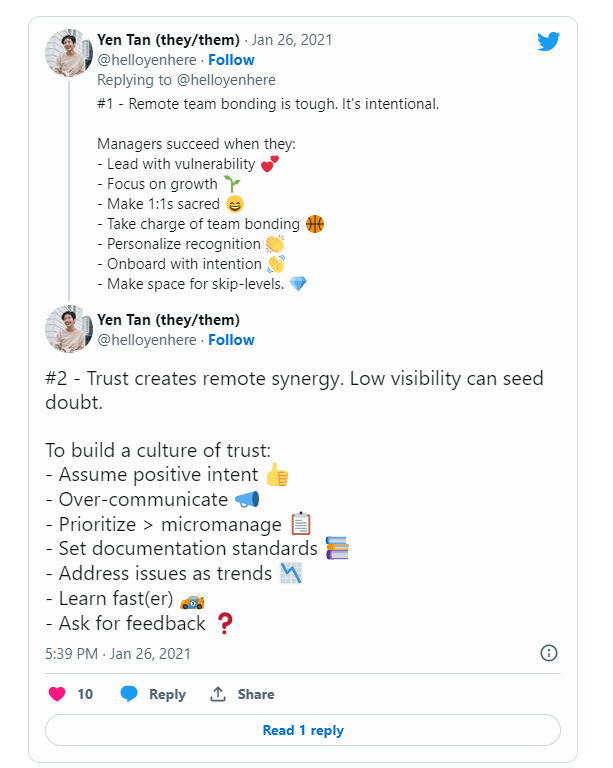Click the Twitter bird logo
This screenshot has height=768, width=613.
pyautogui.click(x=548, y=41)
